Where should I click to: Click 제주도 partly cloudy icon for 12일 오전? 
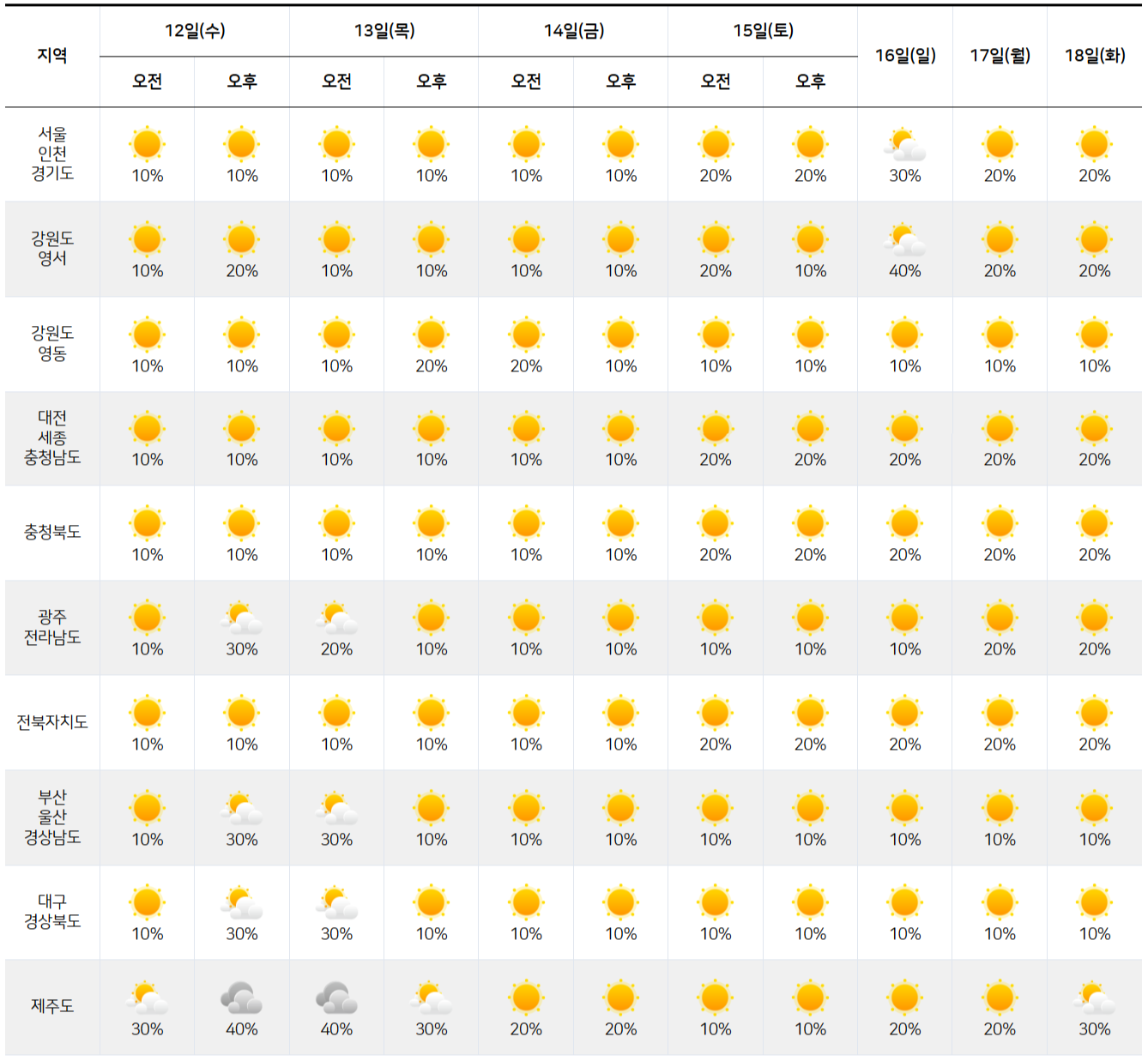point(147,998)
